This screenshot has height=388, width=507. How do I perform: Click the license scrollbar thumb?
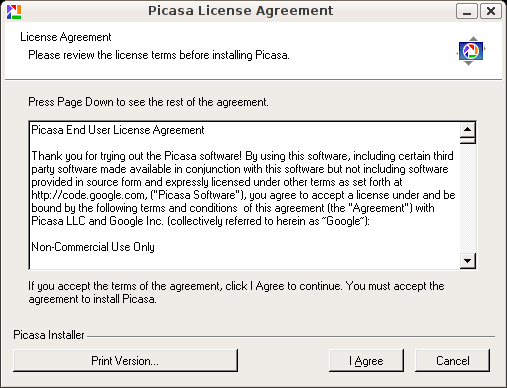(468, 140)
